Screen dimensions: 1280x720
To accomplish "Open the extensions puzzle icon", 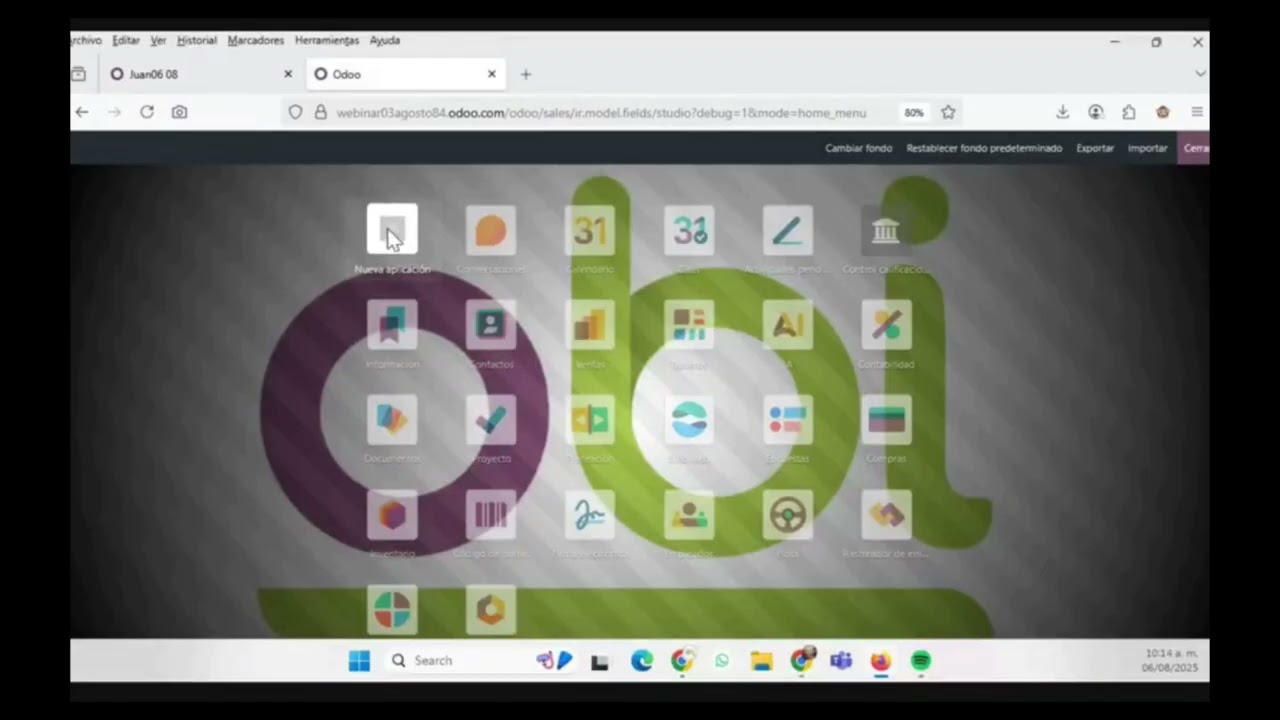I will tap(1129, 112).
